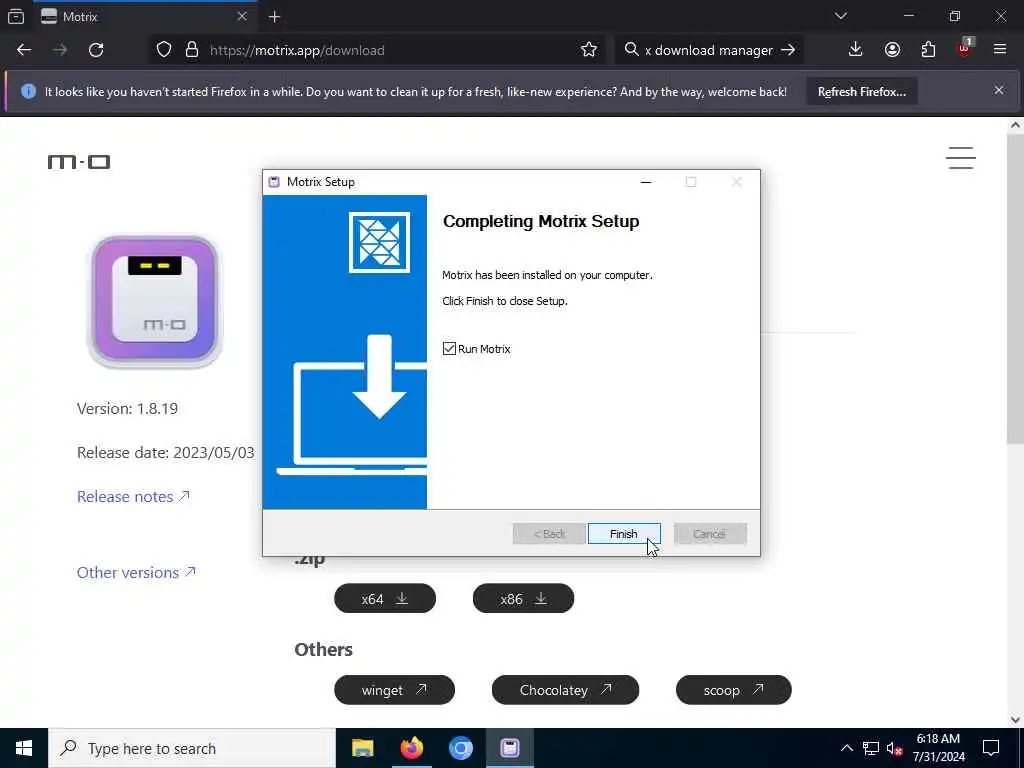The image size is (1024, 768).
Task: Click the Motrix Setup title bar icon
Action: 274,182
